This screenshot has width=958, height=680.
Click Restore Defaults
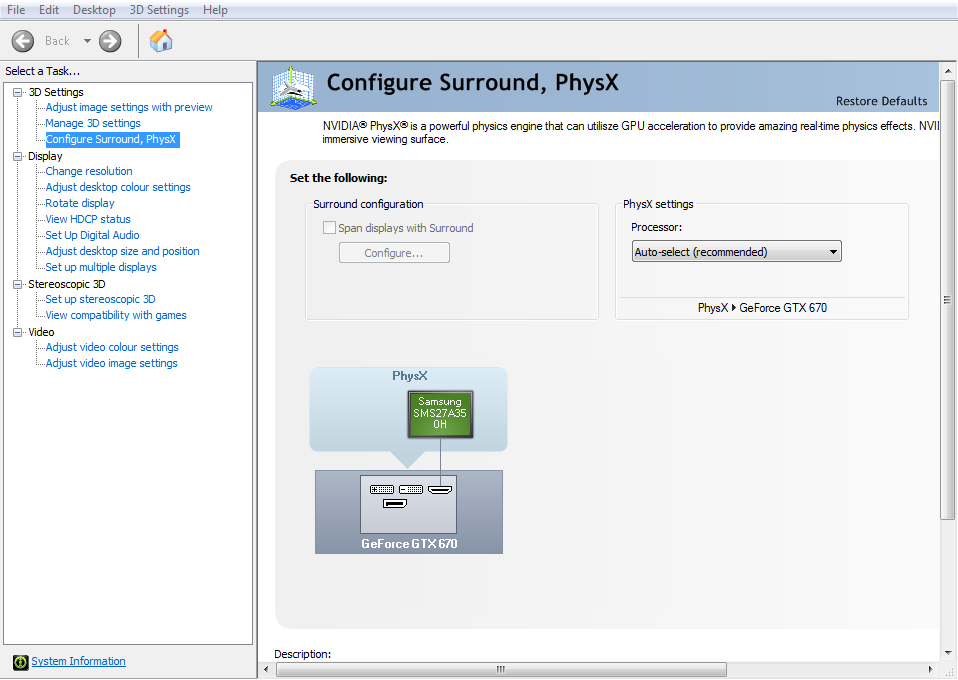click(881, 101)
